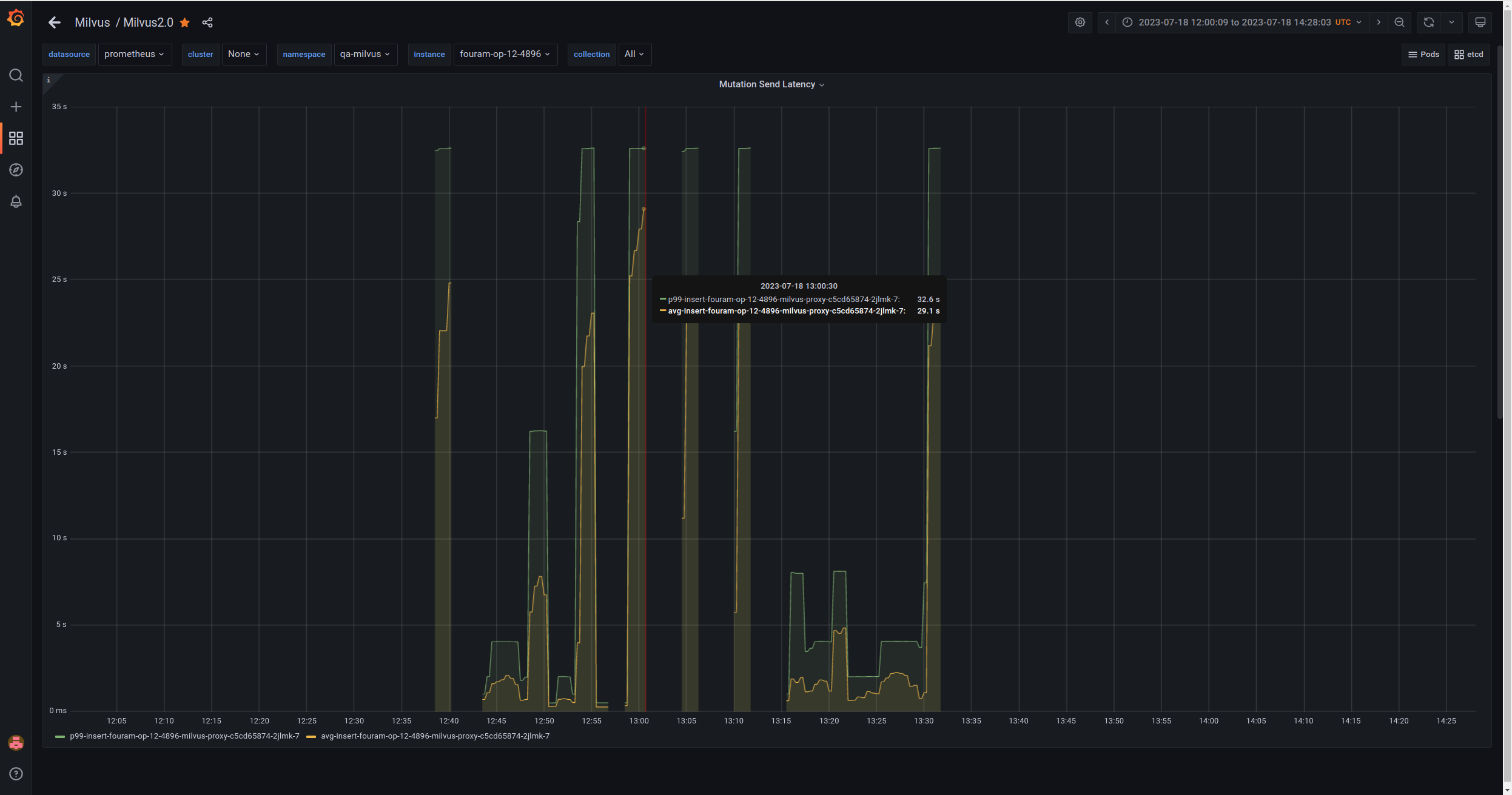Click the back arrow to exit panel view

click(55, 23)
